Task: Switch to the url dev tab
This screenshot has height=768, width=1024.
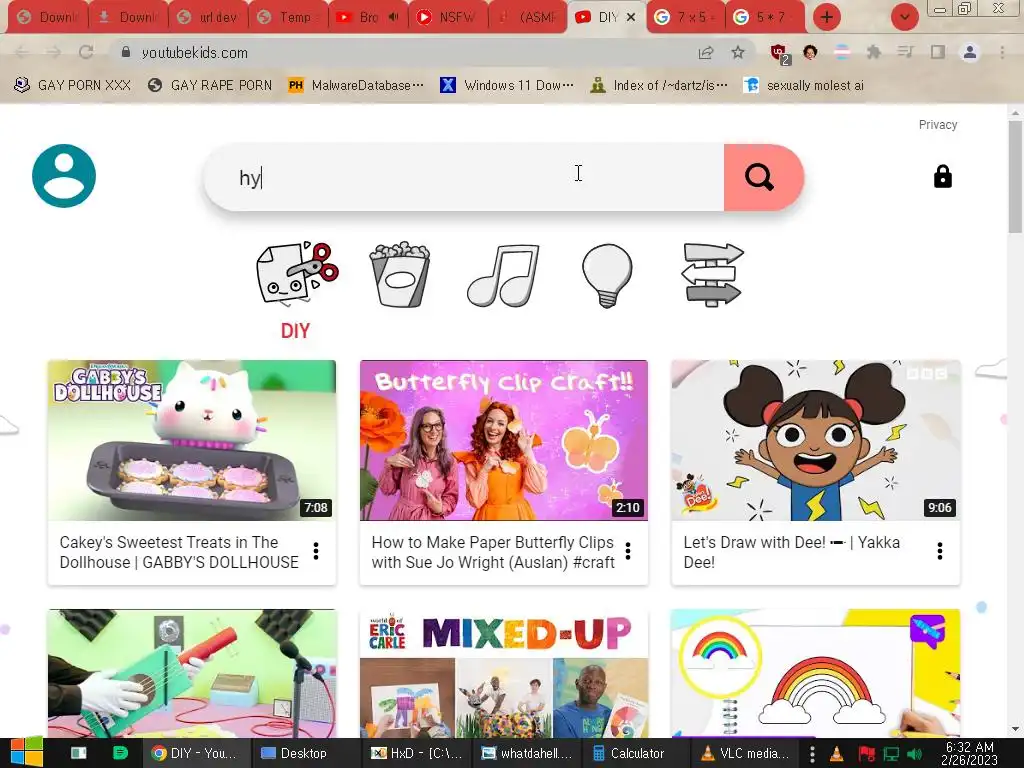Action: point(208,17)
